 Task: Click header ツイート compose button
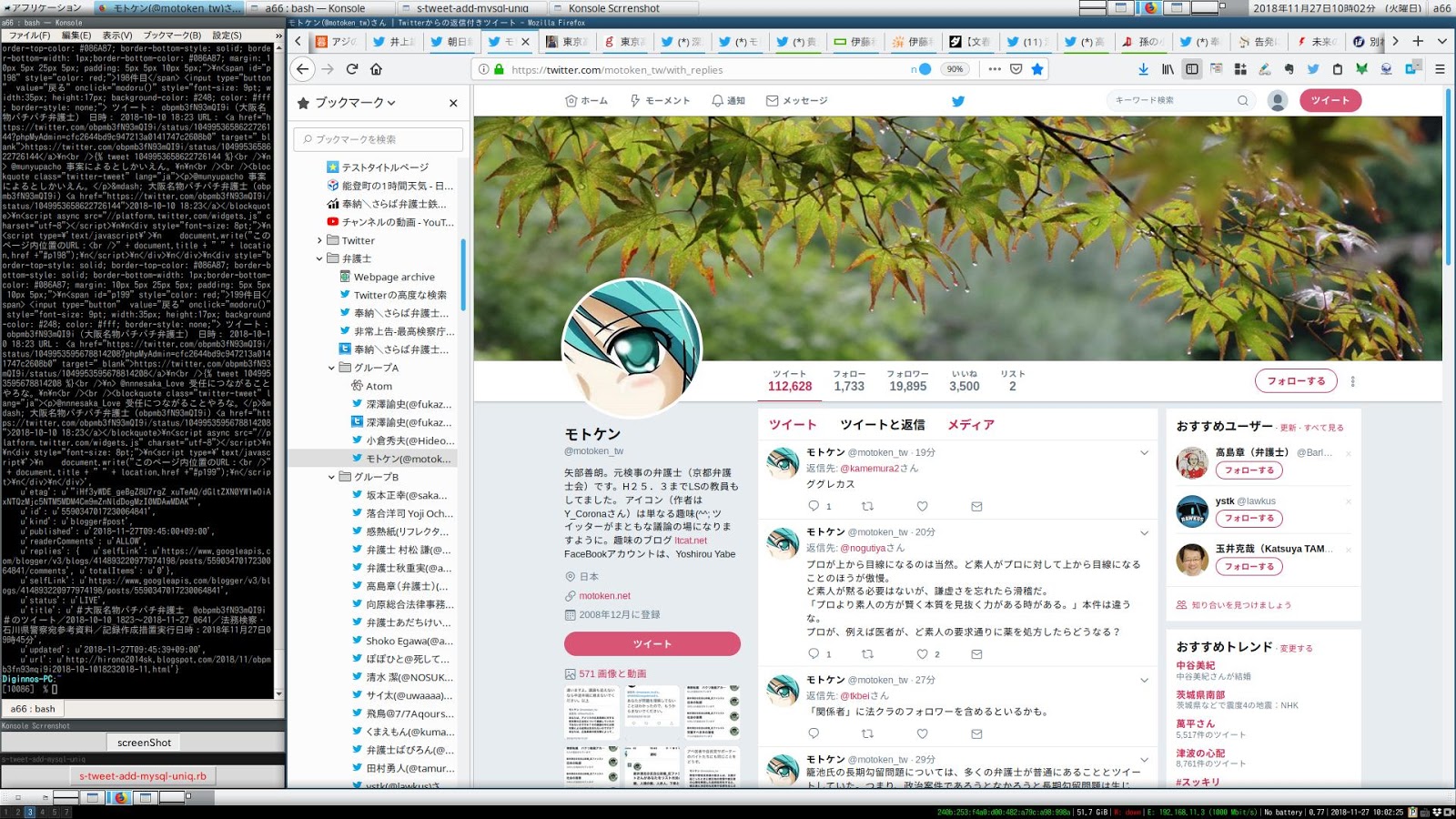pos(1330,100)
